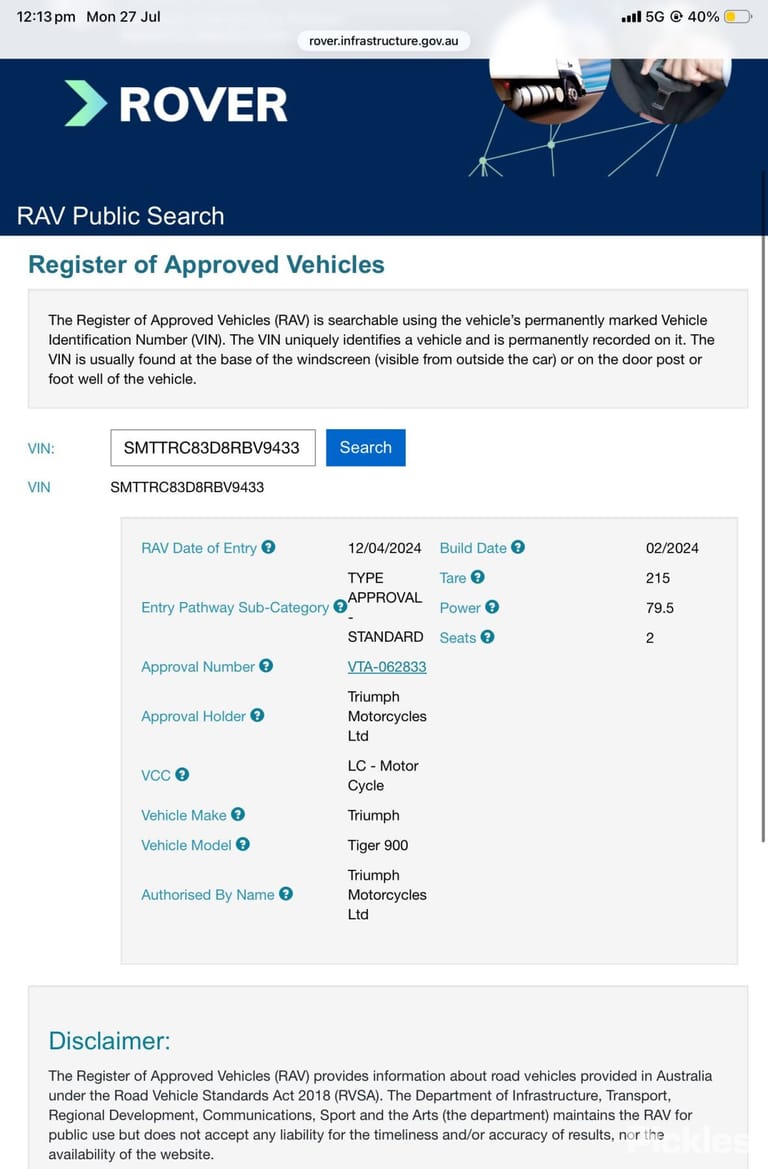The height and width of the screenshot is (1169, 768).
Task: Click the Register of Approved Vehicles heading
Action: (x=207, y=265)
